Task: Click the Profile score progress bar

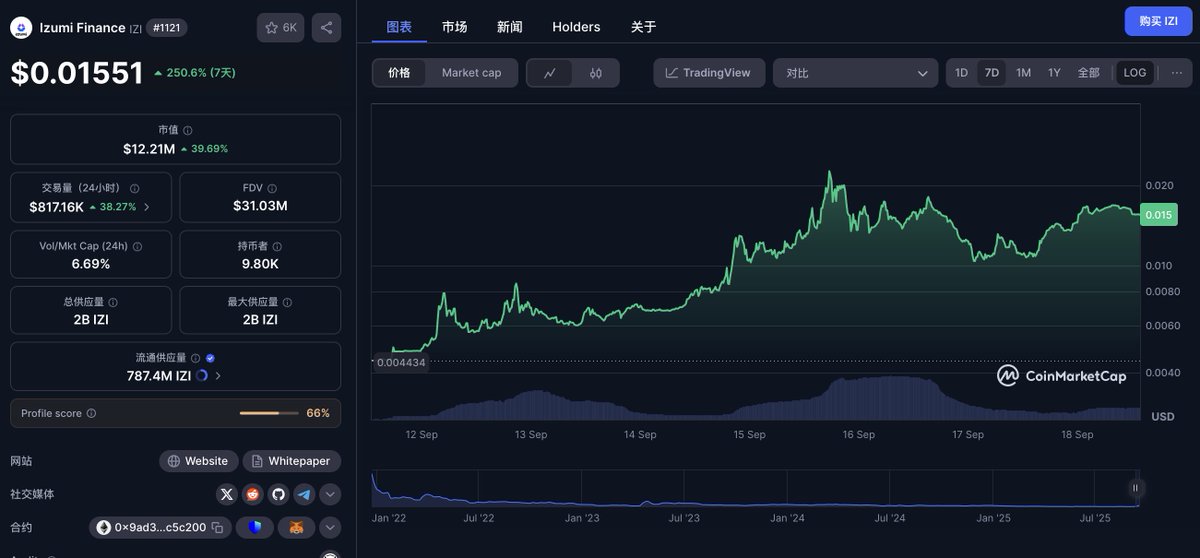Action: click(268, 413)
